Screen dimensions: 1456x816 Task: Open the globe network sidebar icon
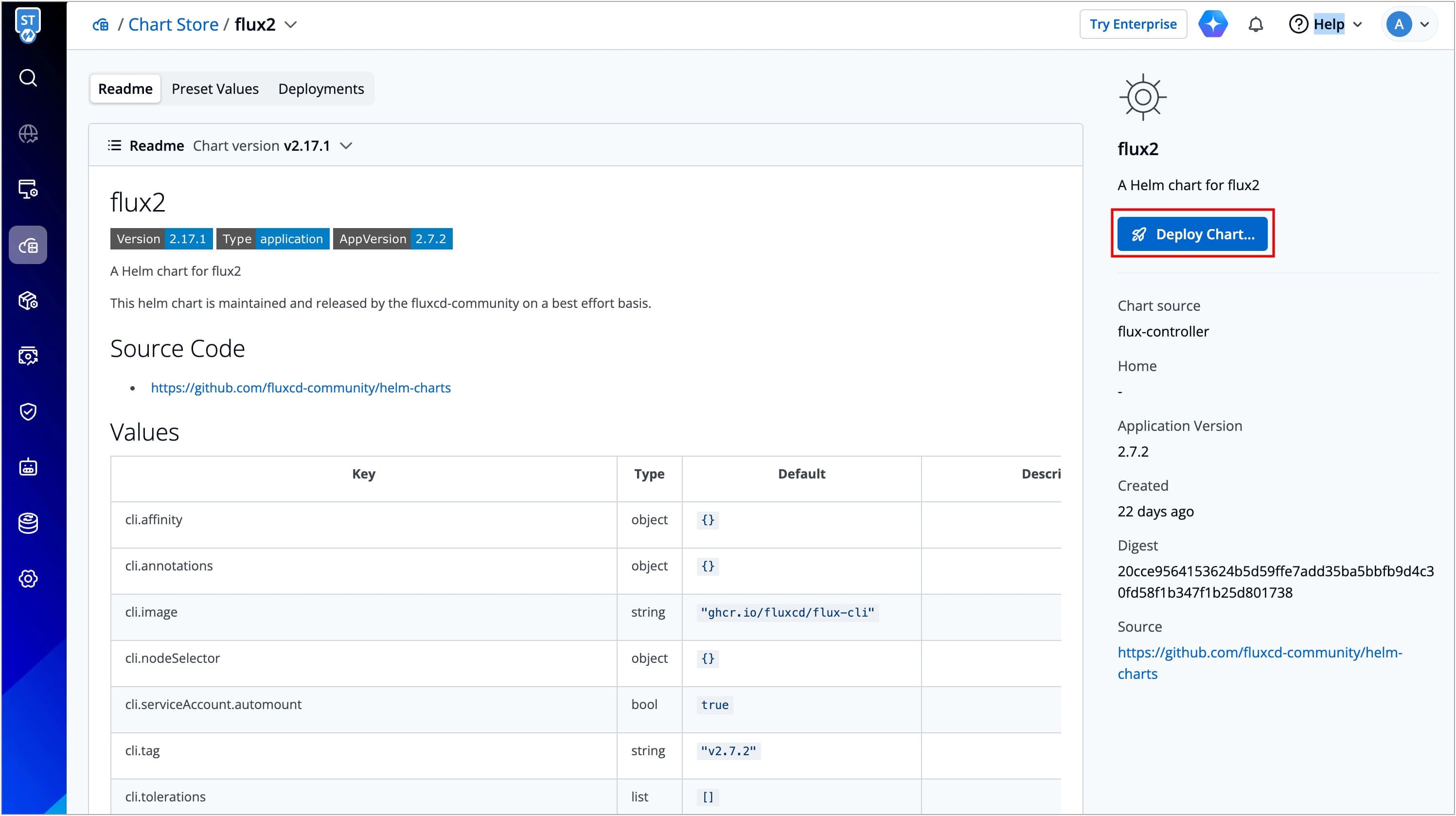tap(28, 134)
